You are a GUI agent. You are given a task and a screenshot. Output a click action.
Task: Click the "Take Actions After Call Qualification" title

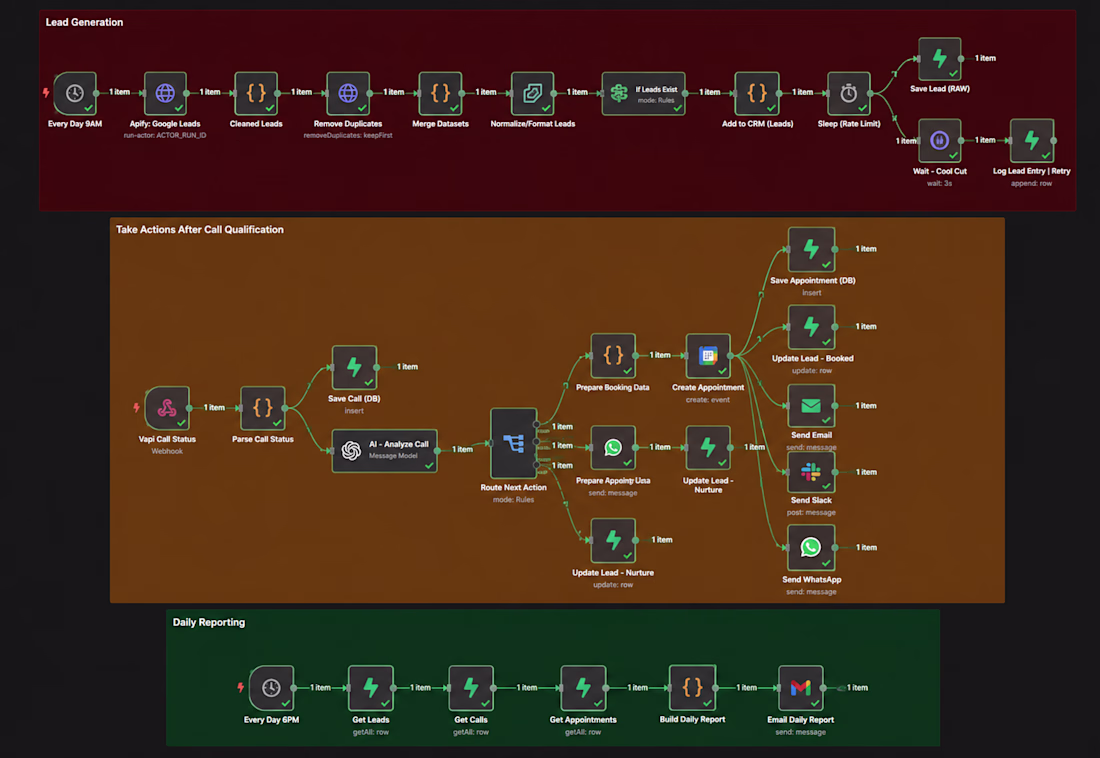[x=200, y=230]
